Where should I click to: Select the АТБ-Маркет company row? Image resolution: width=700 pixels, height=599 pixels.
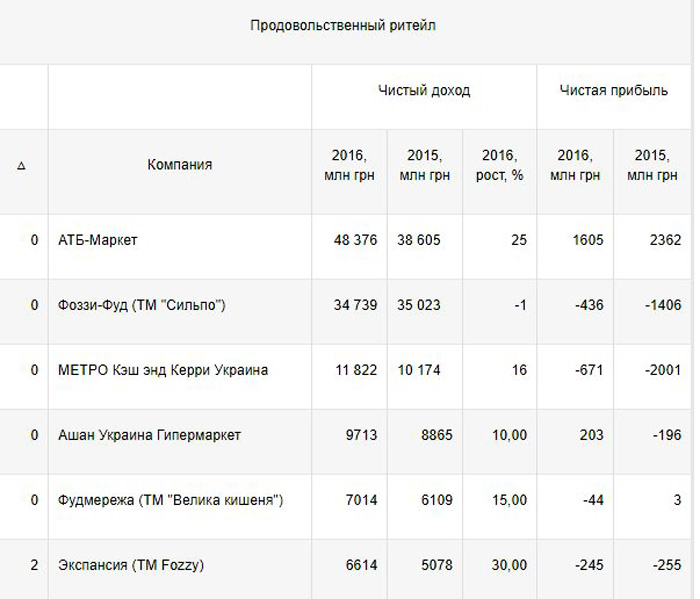pyautogui.click(x=98, y=240)
